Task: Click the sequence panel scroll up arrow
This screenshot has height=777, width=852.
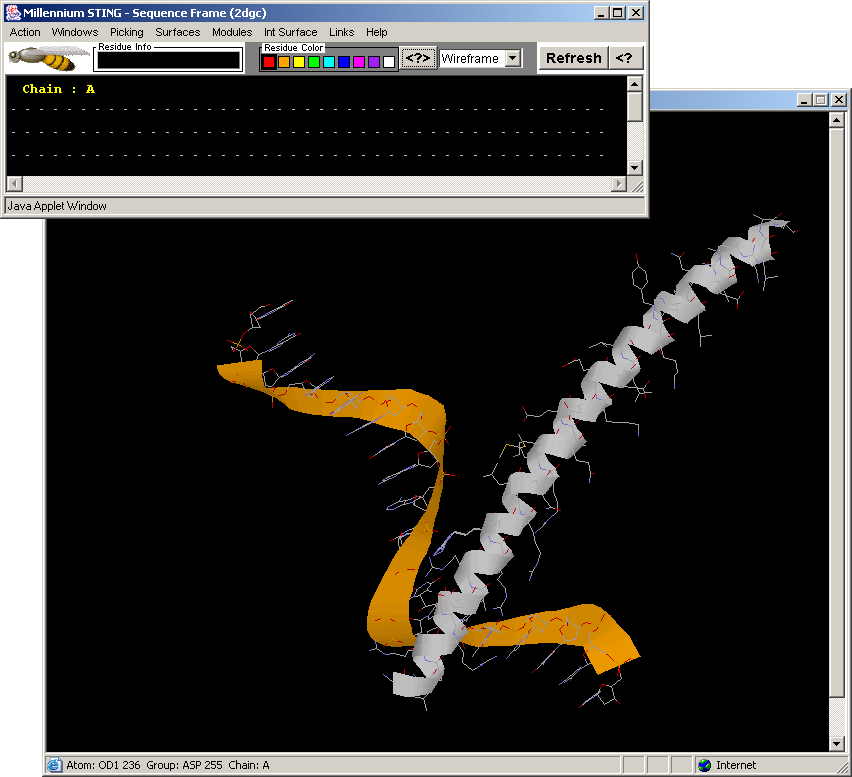Action: point(635,84)
